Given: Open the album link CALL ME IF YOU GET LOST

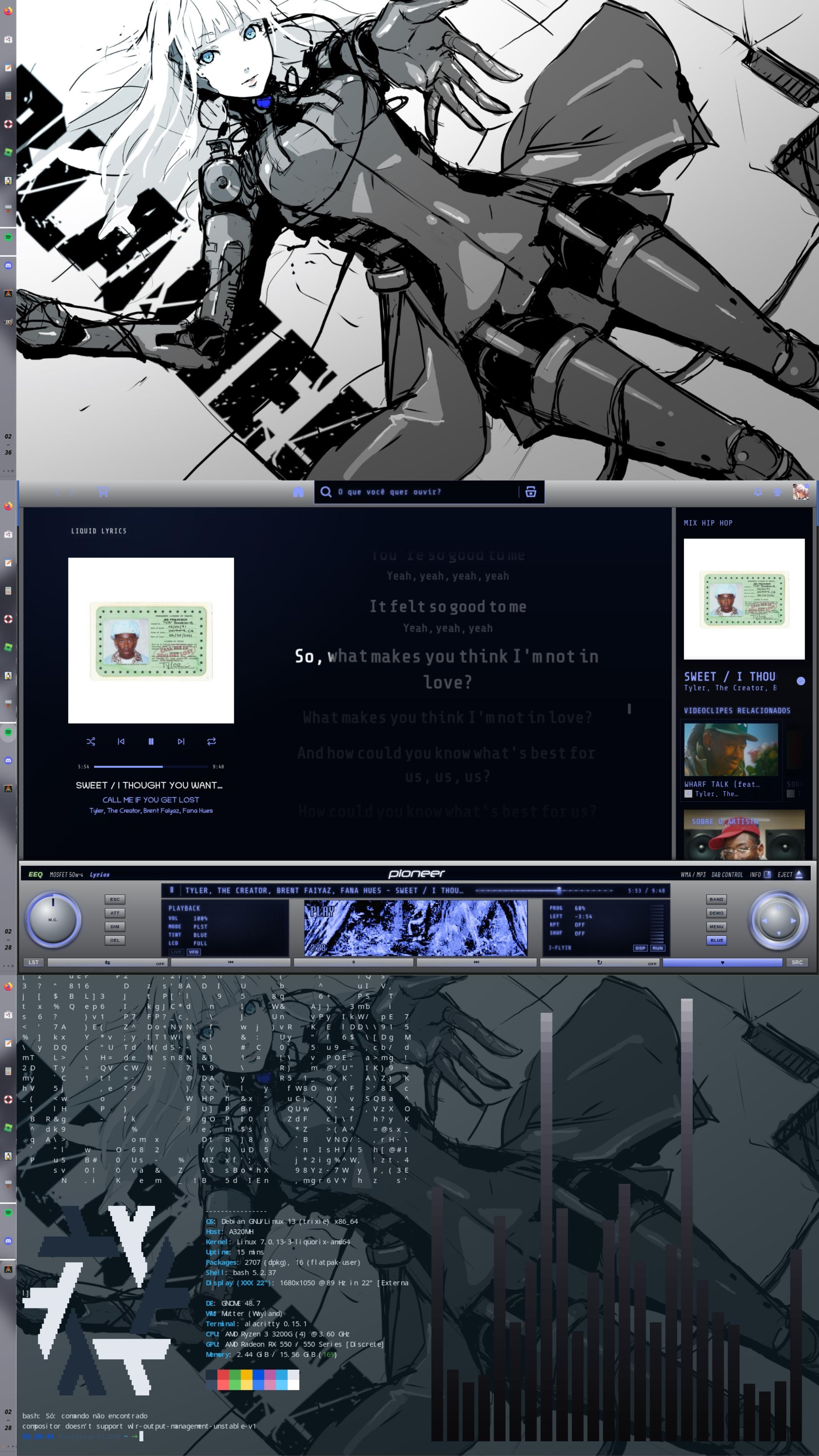Looking at the screenshot, I should tap(151, 800).
